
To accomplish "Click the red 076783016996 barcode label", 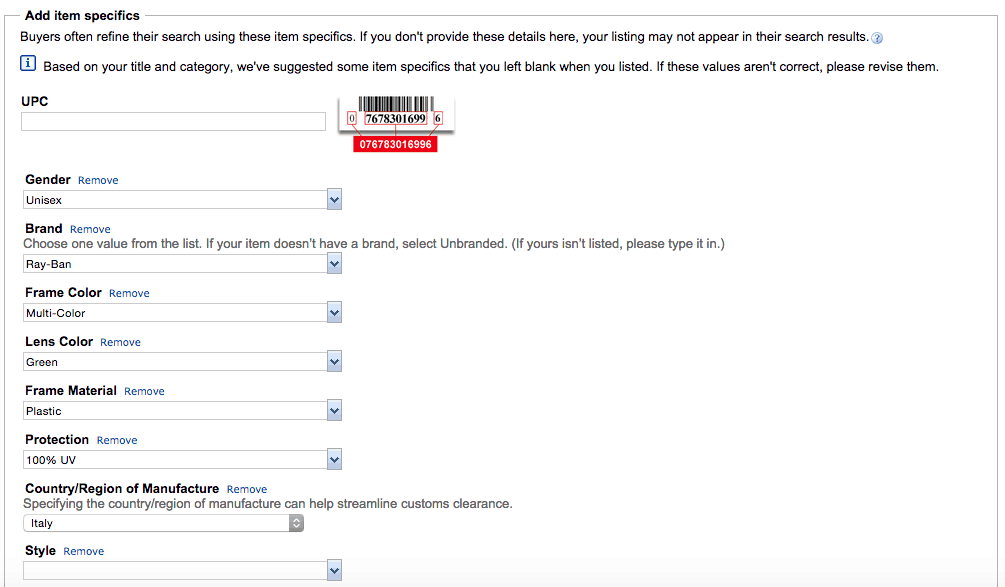I will tap(395, 143).
